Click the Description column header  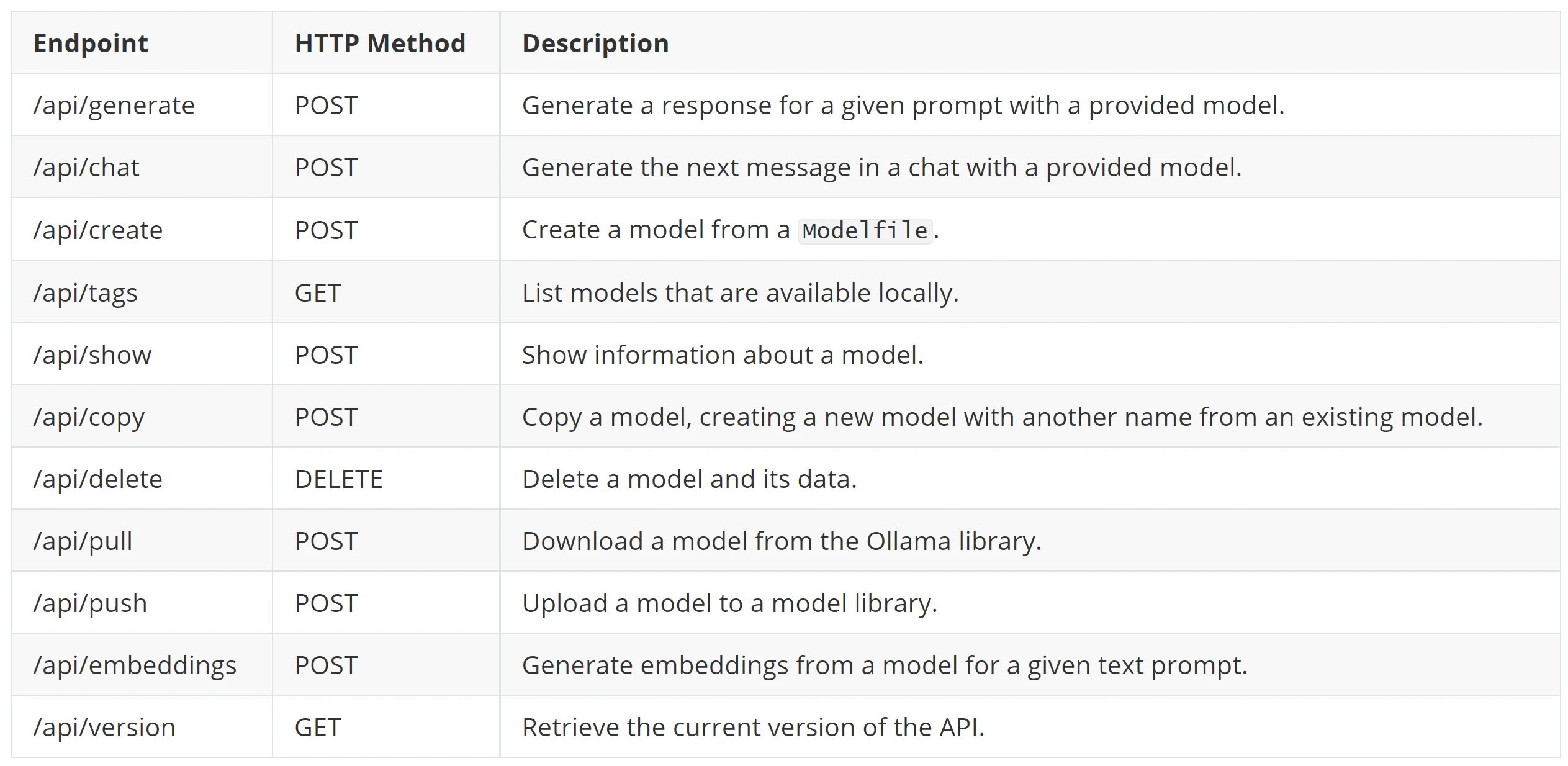(595, 43)
